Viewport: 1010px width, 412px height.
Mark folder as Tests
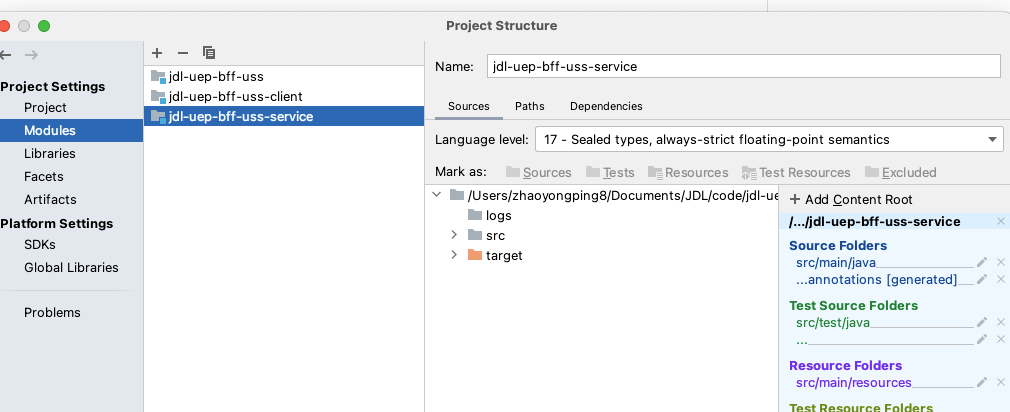[610, 173]
